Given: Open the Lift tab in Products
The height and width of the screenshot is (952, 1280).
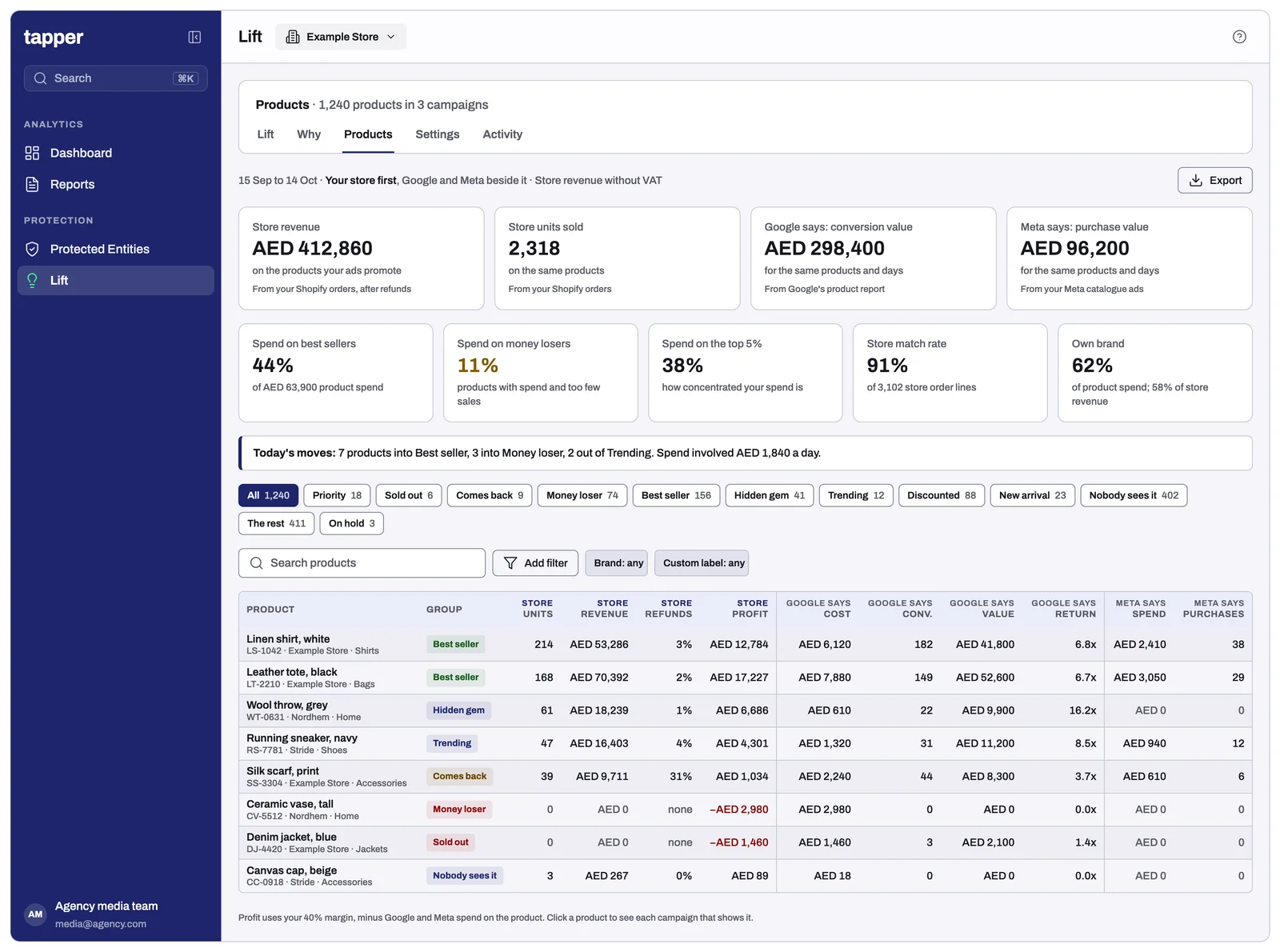Looking at the screenshot, I should (266, 134).
